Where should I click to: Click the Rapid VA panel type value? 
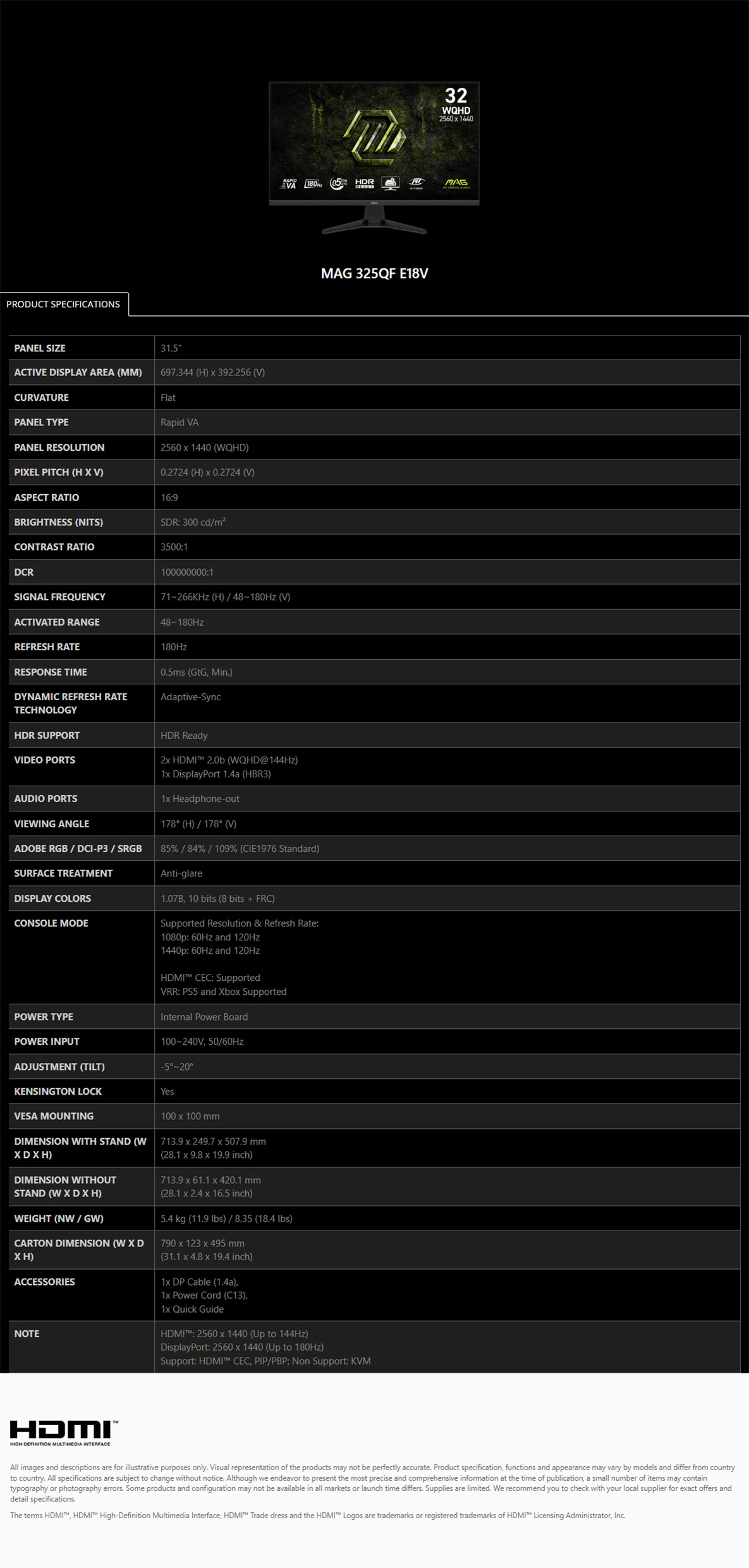click(x=180, y=422)
